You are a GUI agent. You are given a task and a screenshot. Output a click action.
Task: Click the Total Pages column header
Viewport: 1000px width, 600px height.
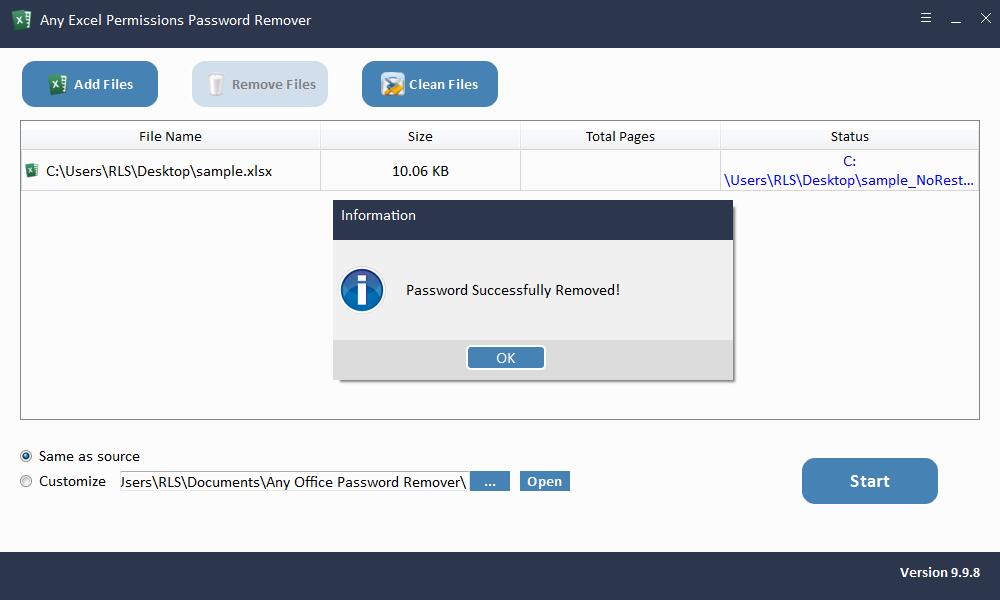point(620,136)
